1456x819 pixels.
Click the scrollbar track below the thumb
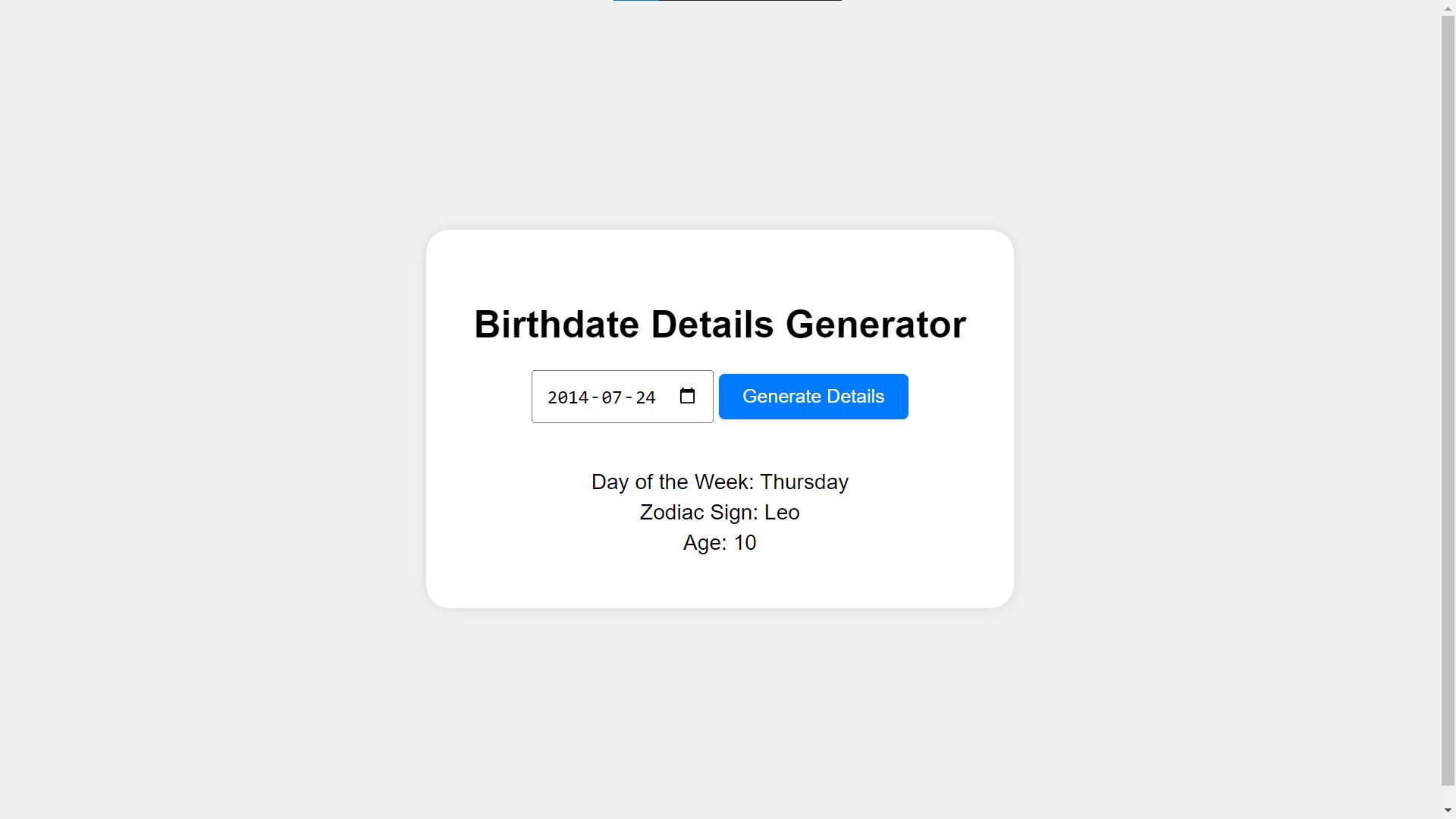1448,795
